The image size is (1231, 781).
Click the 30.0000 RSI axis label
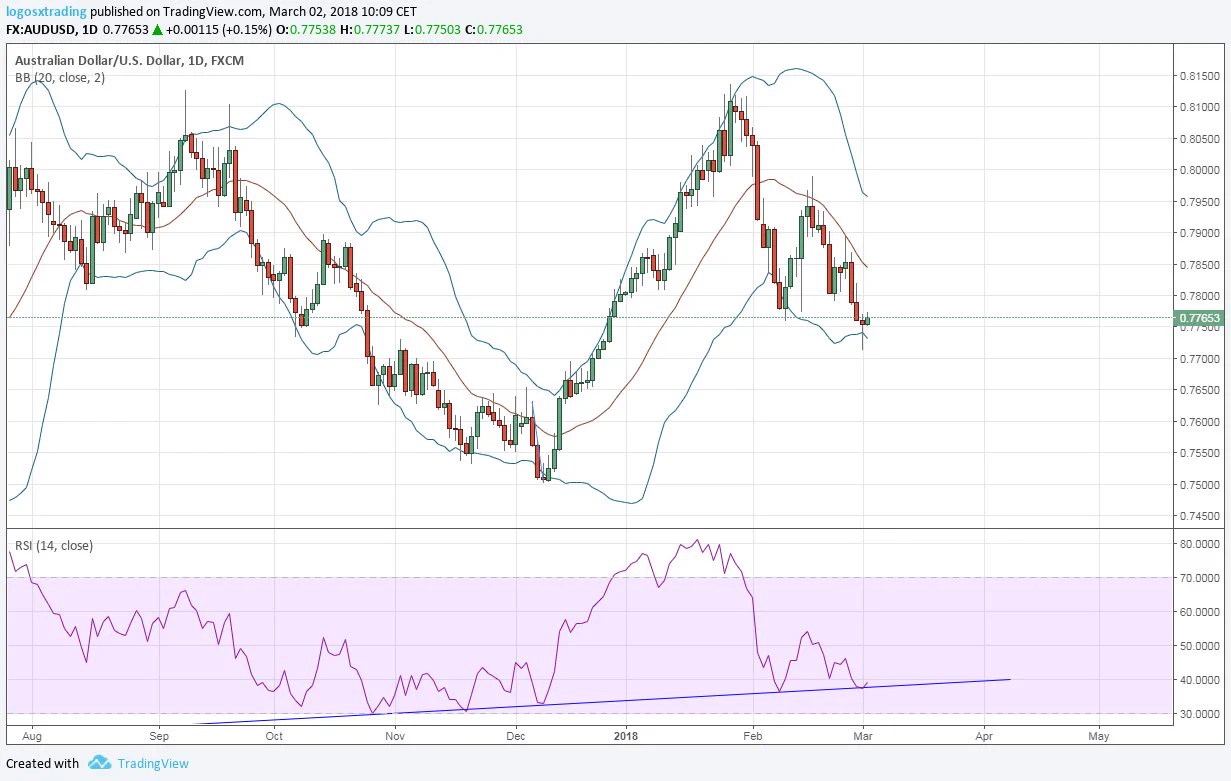tap(1200, 714)
